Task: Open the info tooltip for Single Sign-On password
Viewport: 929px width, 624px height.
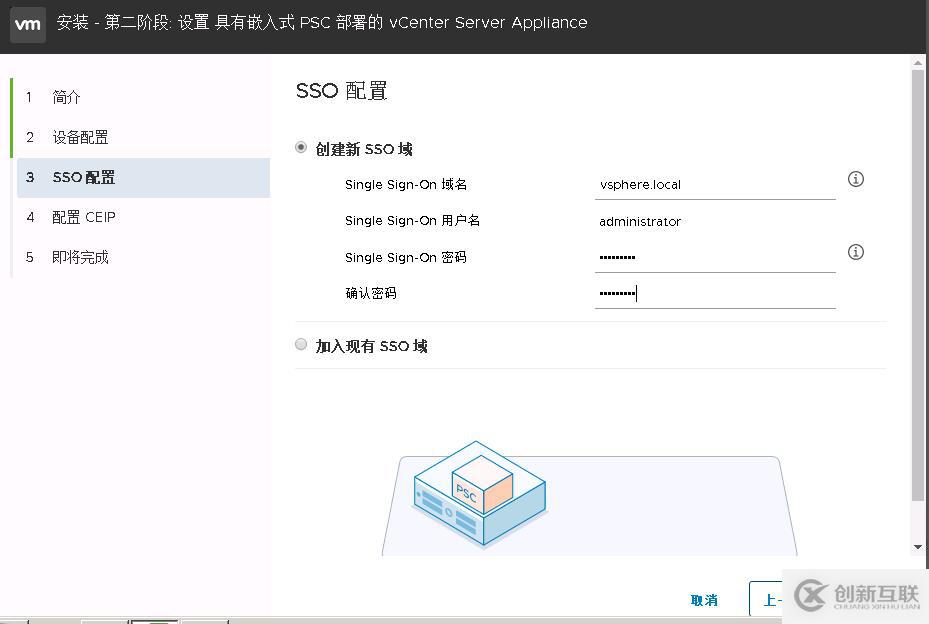Action: [855, 252]
